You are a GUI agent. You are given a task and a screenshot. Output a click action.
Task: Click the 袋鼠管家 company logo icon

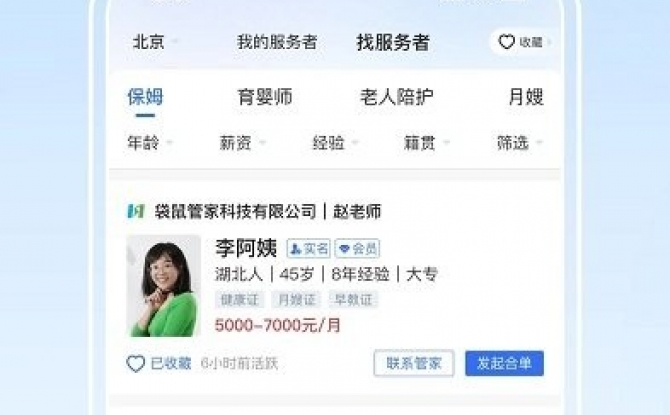click(136, 211)
